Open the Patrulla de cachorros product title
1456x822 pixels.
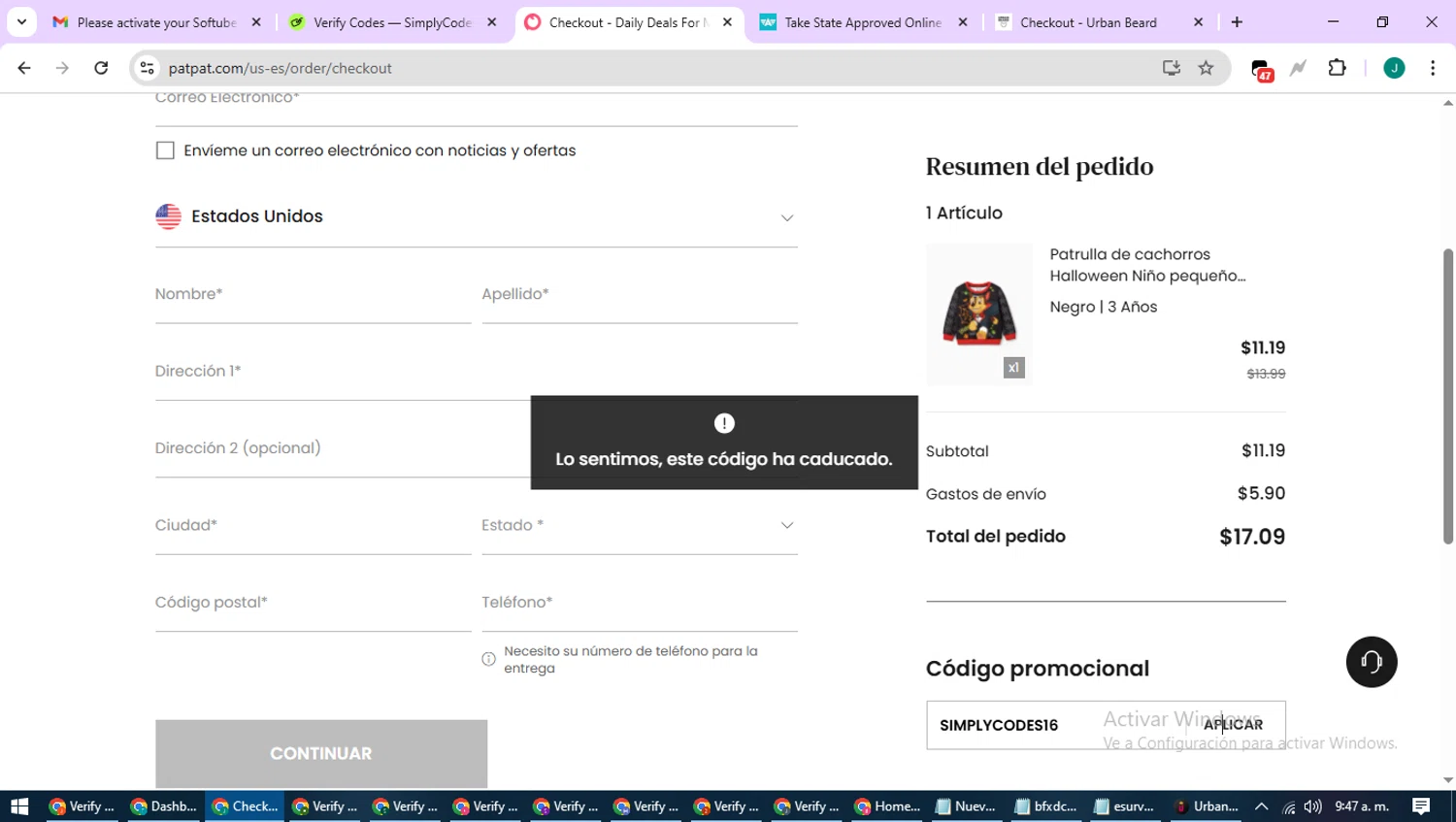tap(1147, 265)
